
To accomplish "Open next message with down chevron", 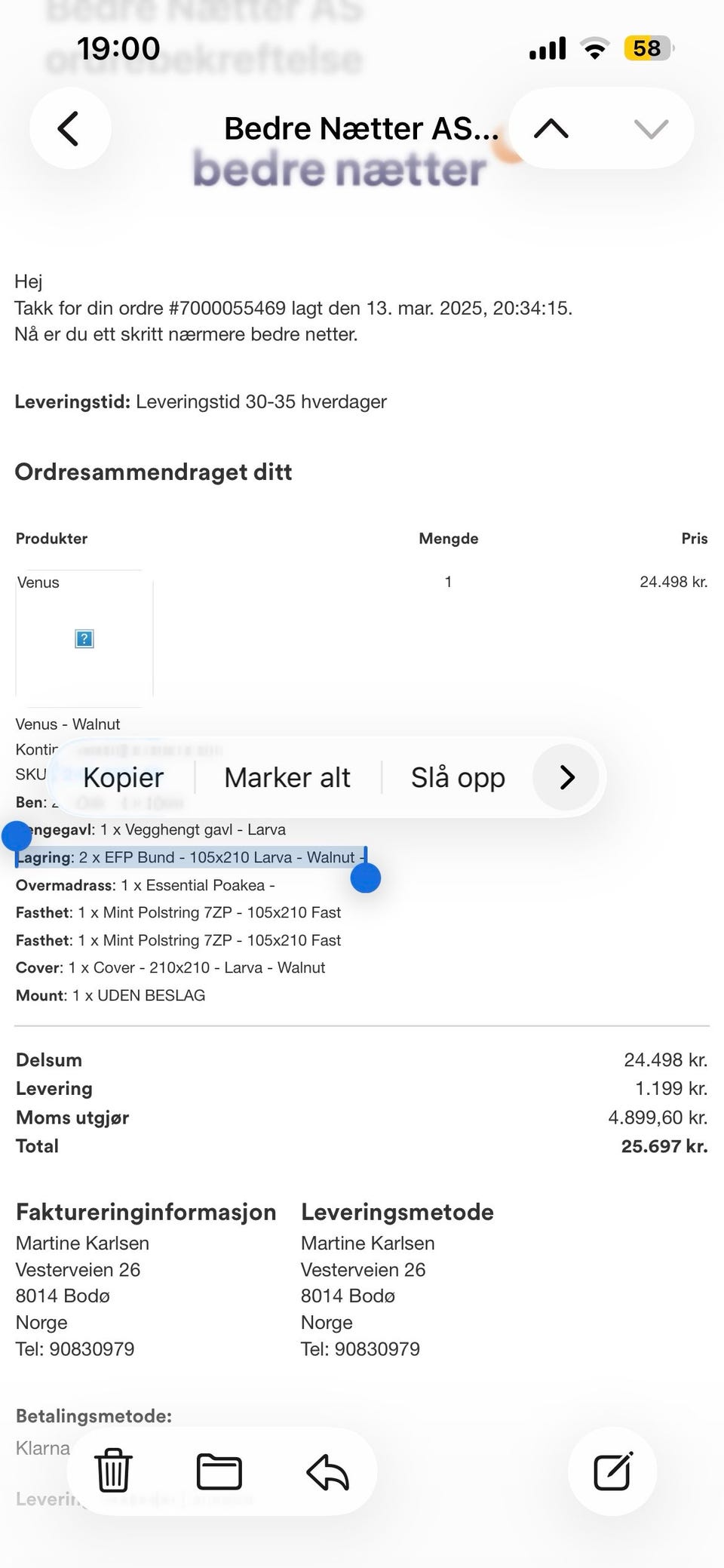I will pos(651,129).
